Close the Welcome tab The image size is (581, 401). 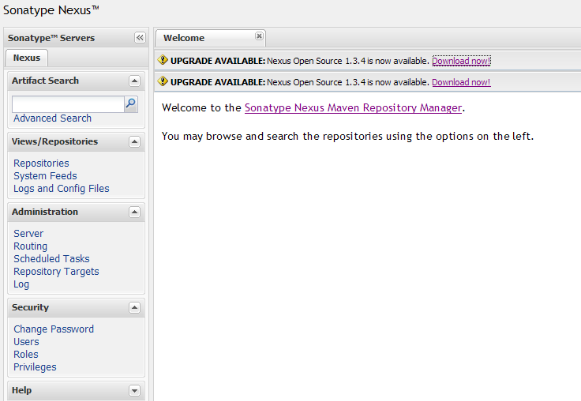(259, 36)
